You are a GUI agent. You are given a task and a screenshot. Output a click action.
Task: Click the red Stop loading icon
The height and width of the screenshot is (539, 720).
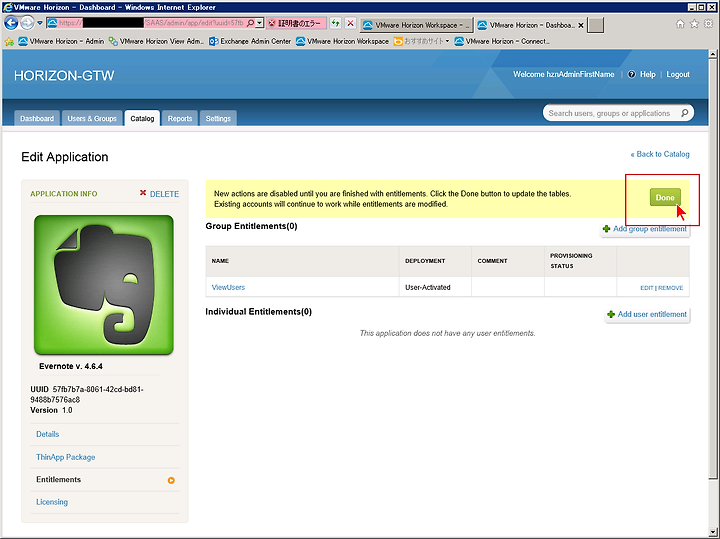(350, 23)
